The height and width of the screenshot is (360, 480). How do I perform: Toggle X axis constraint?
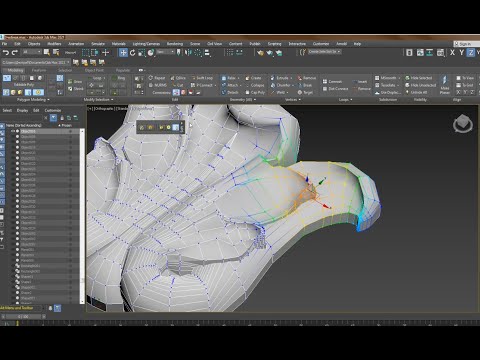point(452,52)
